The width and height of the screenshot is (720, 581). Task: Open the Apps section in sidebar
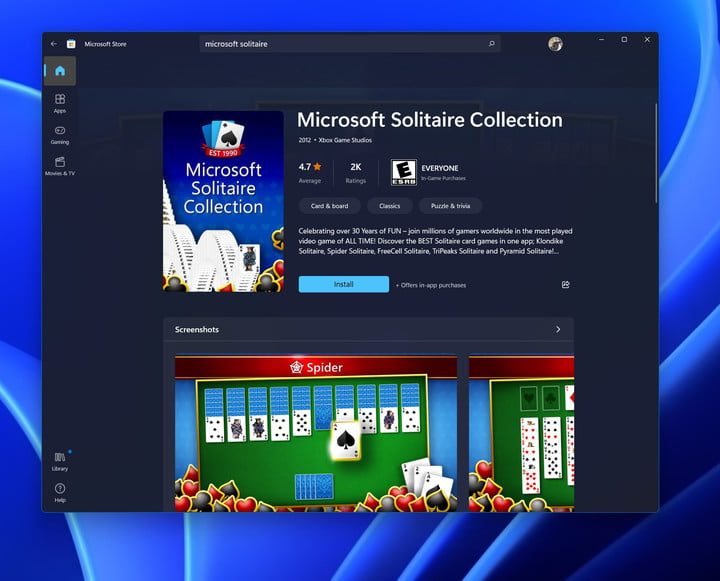point(60,103)
